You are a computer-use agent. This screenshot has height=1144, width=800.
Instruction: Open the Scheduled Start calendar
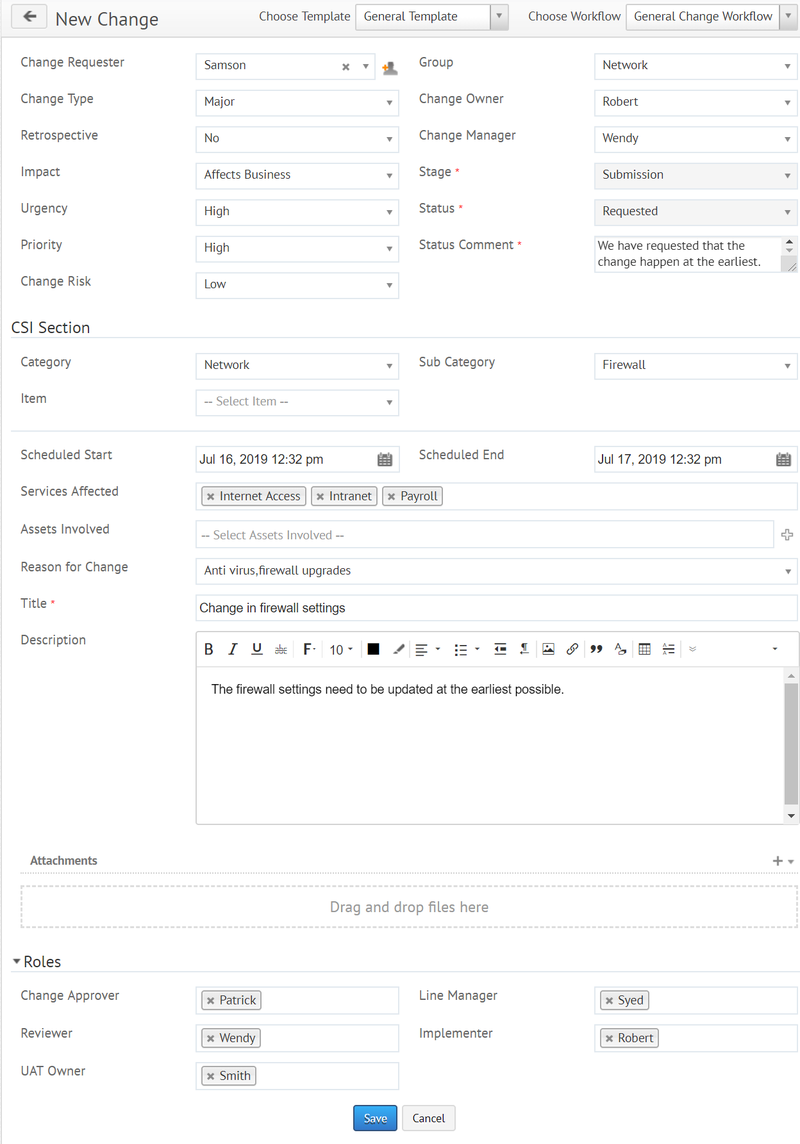384,460
